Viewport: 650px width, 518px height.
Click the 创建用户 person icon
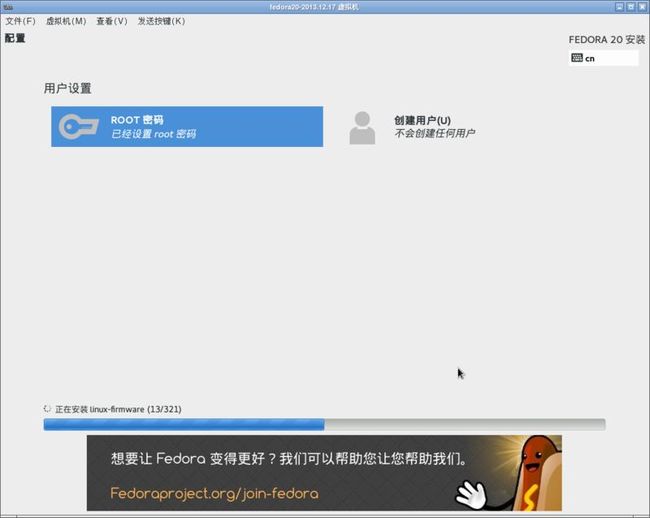(x=362, y=128)
